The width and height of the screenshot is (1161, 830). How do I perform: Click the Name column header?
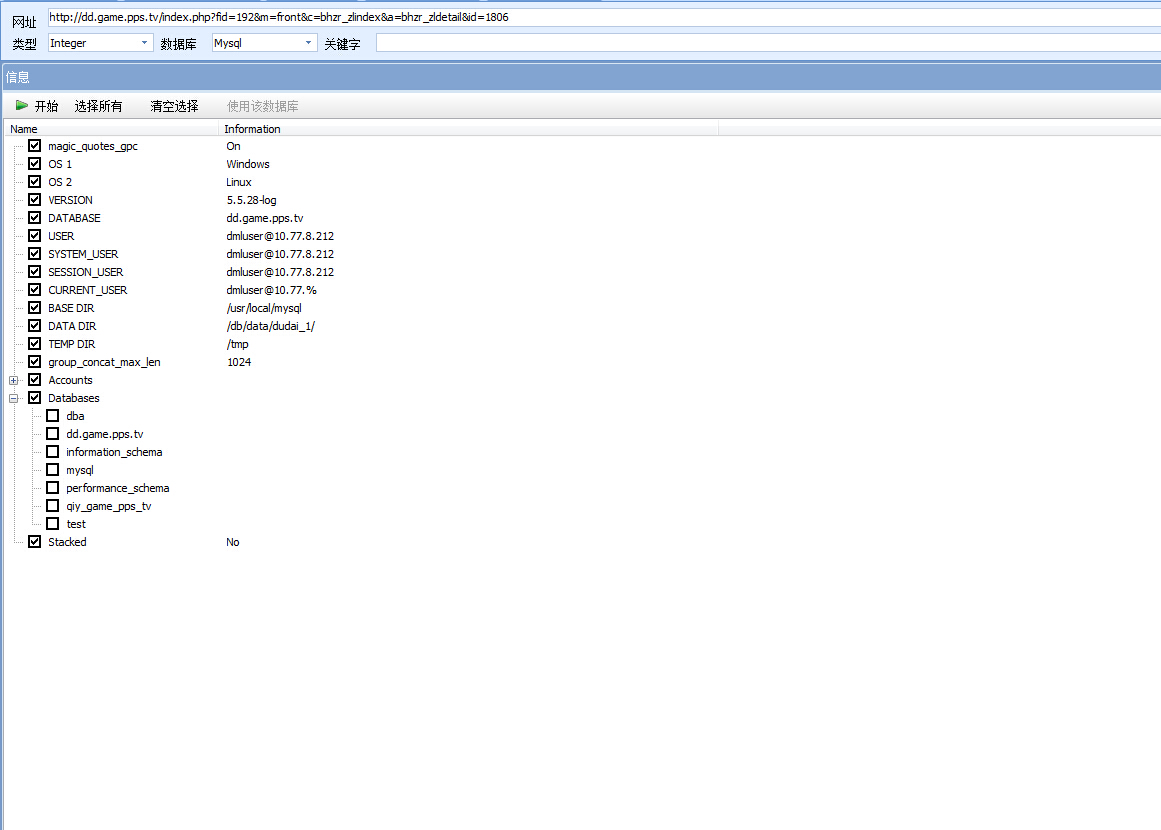(112, 129)
